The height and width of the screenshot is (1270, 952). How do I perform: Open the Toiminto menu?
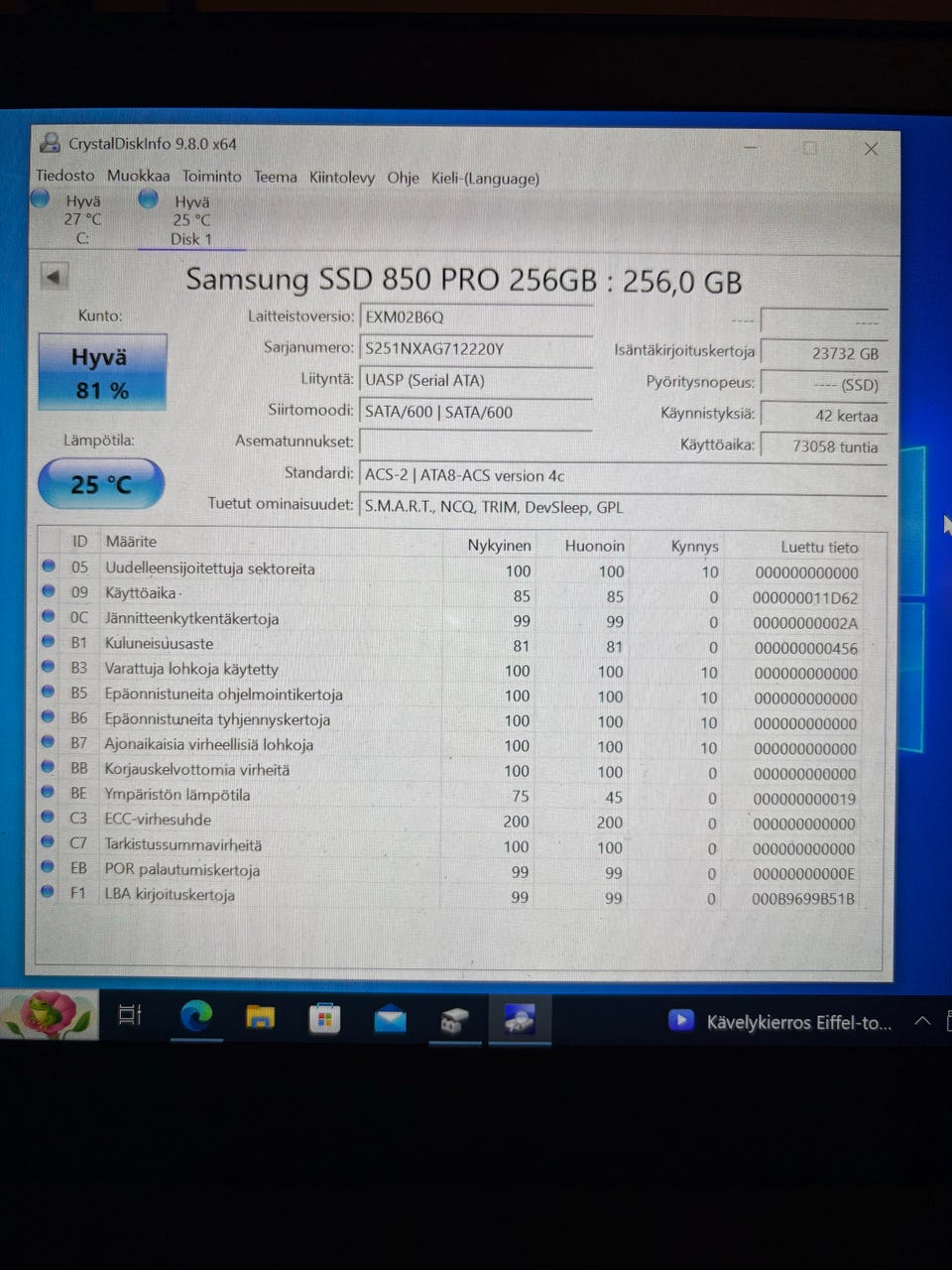(x=211, y=176)
